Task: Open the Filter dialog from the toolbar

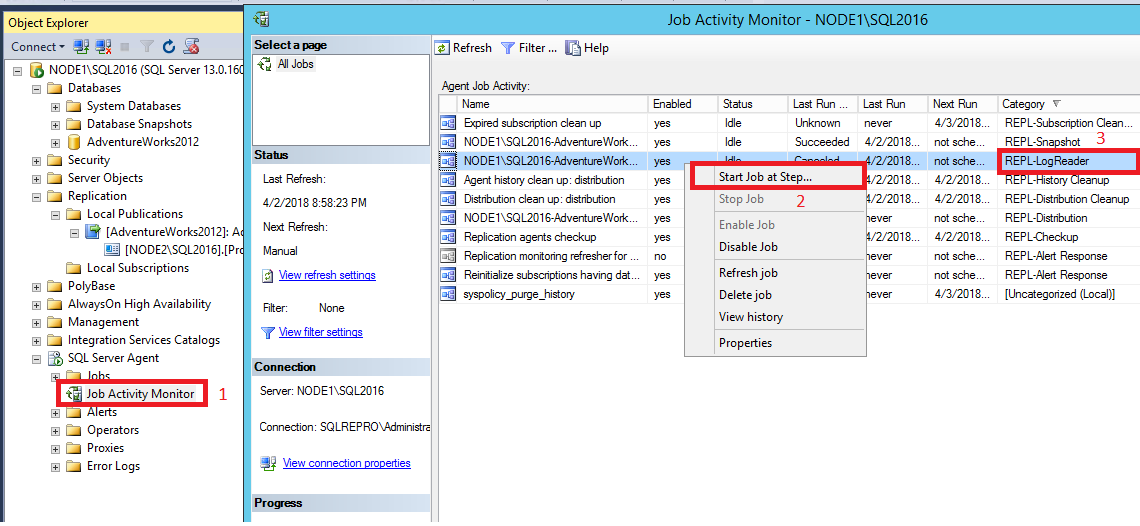Action: (529, 48)
